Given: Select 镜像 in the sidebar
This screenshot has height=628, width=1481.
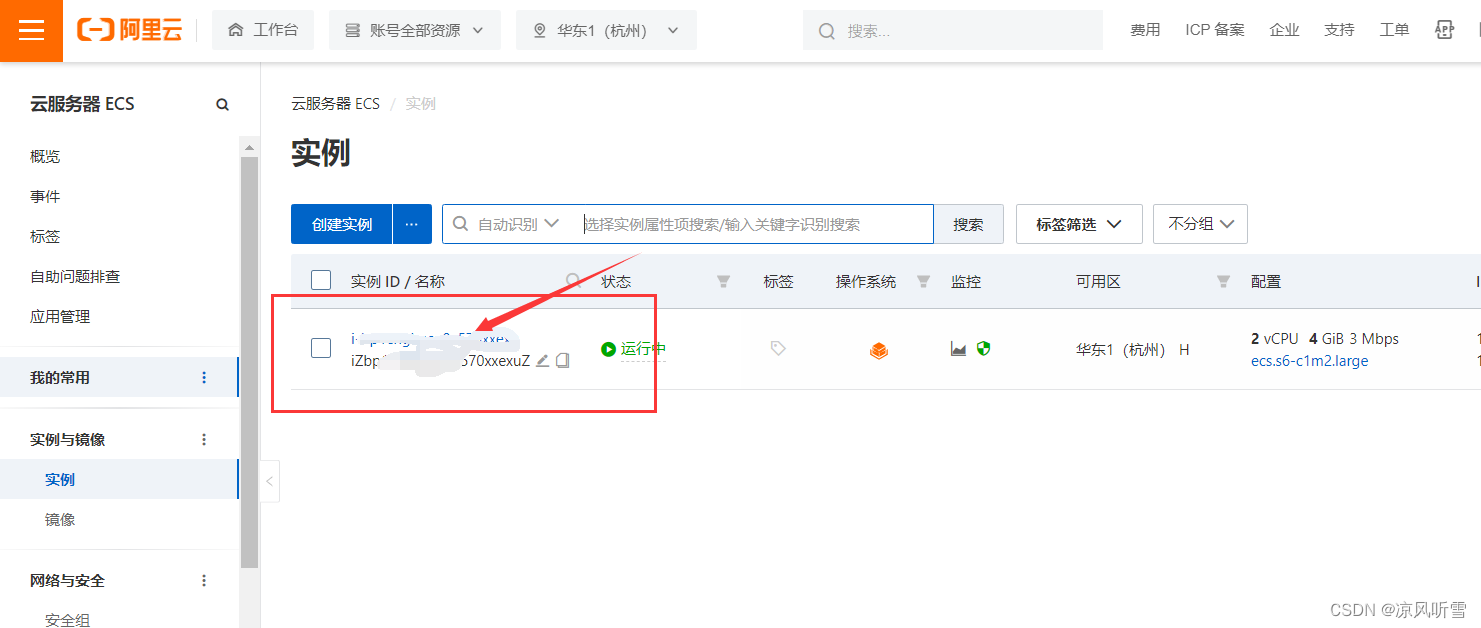Looking at the screenshot, I should (x=60, y=520).
